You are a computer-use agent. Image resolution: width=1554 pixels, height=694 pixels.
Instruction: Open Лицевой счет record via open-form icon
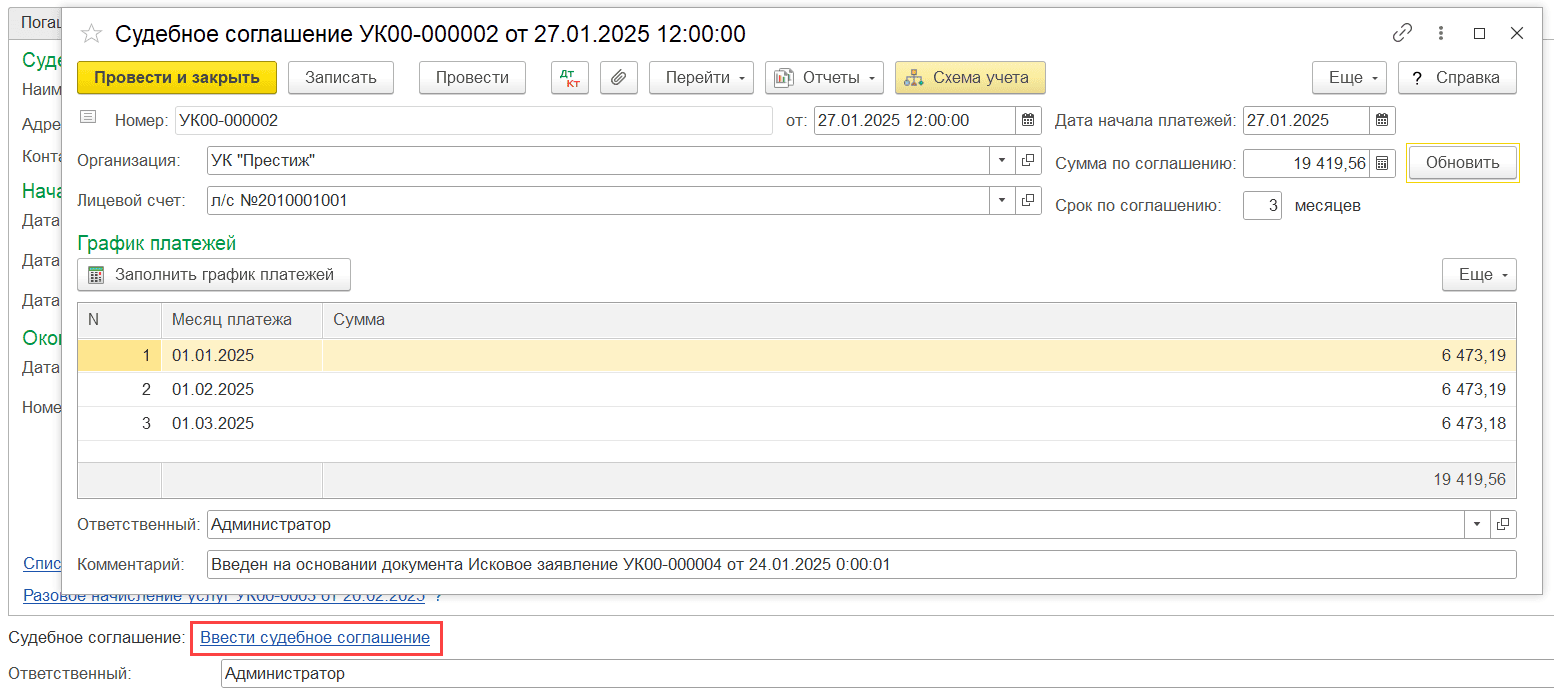point(1028,201)
